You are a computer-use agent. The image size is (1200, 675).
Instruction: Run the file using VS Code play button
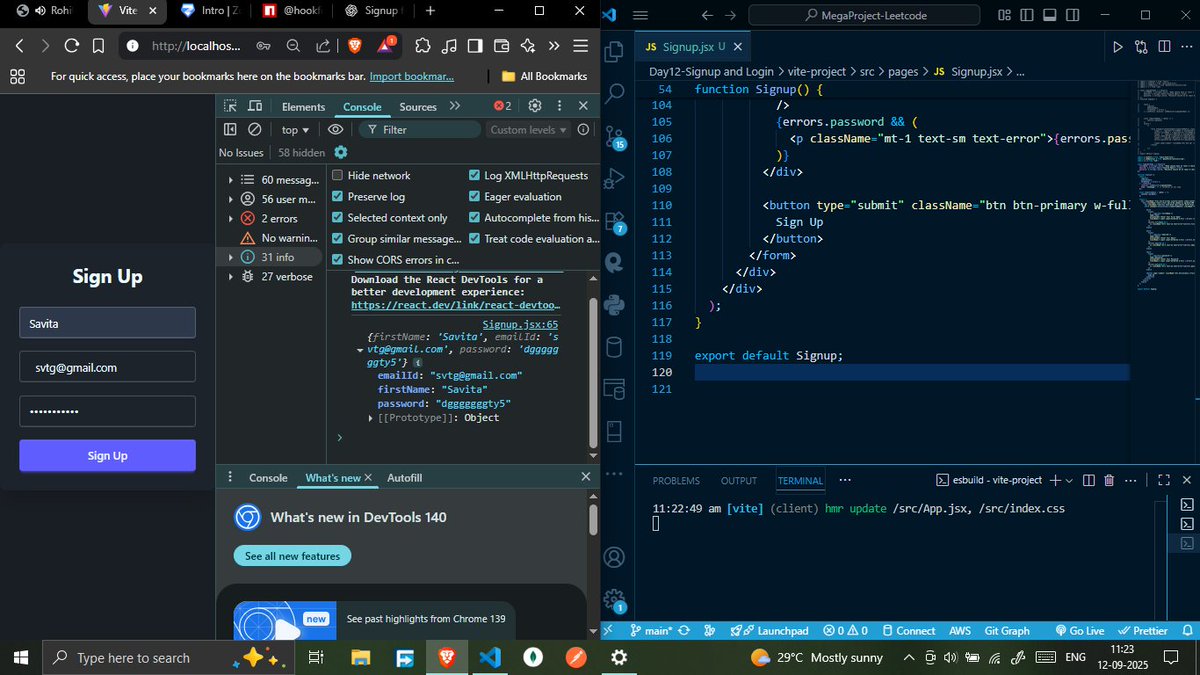point(1117,45)
